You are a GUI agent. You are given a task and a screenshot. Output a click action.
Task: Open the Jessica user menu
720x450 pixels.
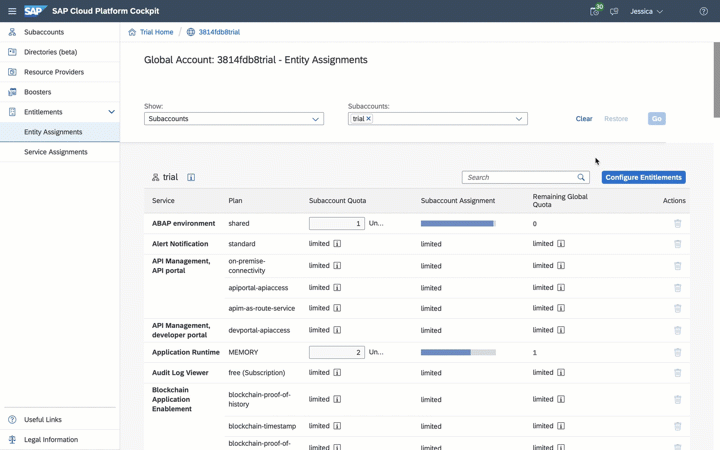click(646, 11)
